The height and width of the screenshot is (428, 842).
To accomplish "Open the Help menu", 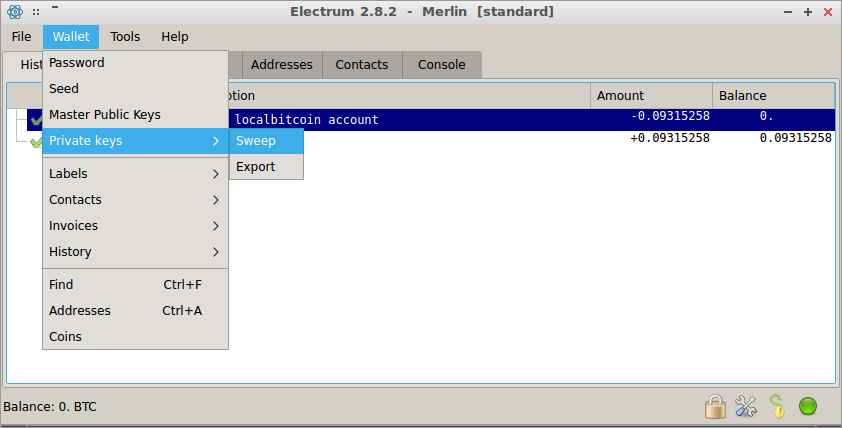I will point(175,37).
